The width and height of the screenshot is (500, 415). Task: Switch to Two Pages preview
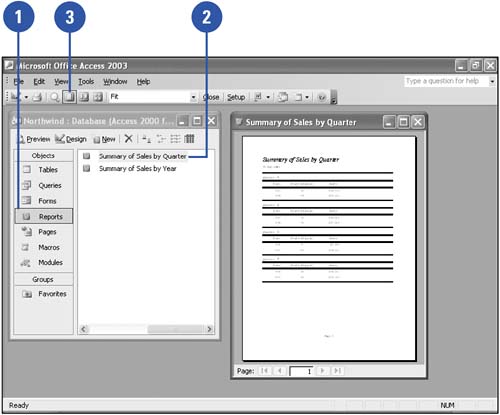(x=84, y=97)
